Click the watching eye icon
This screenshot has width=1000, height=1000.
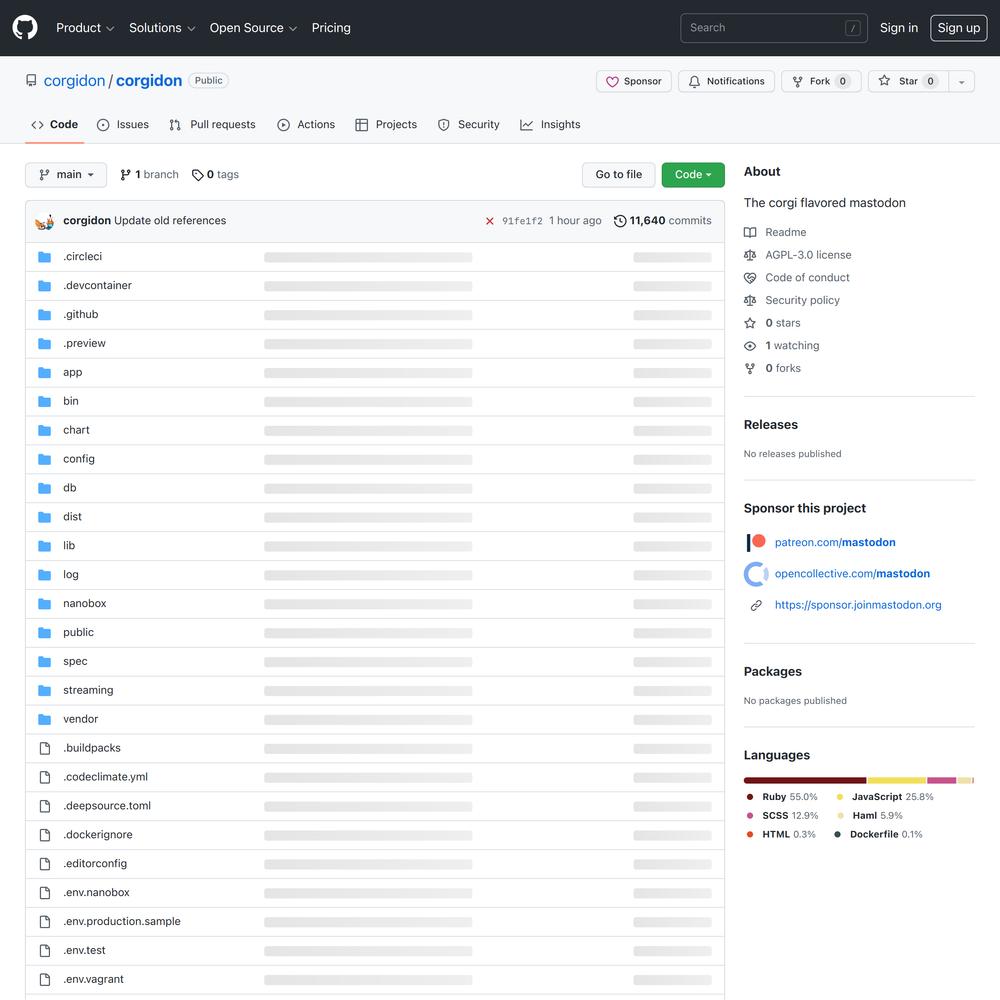(750, 346)
